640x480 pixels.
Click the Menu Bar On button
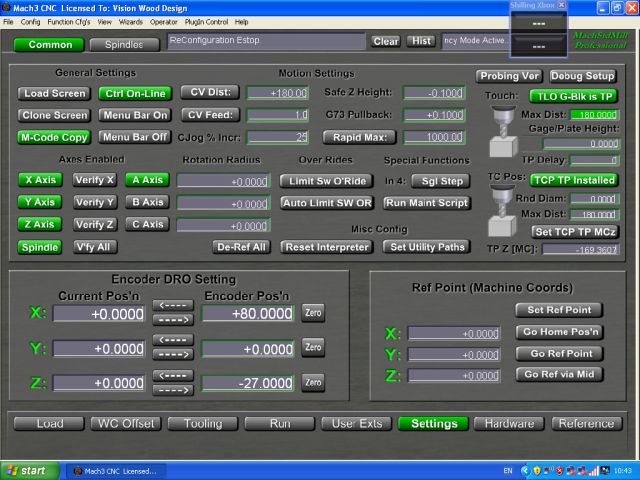pos(135,115)
